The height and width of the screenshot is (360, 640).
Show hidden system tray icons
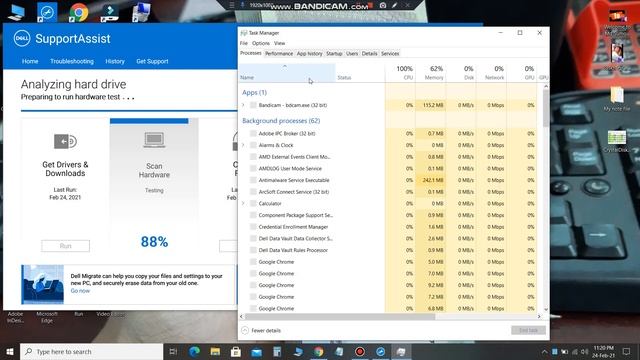coord(544,352)
